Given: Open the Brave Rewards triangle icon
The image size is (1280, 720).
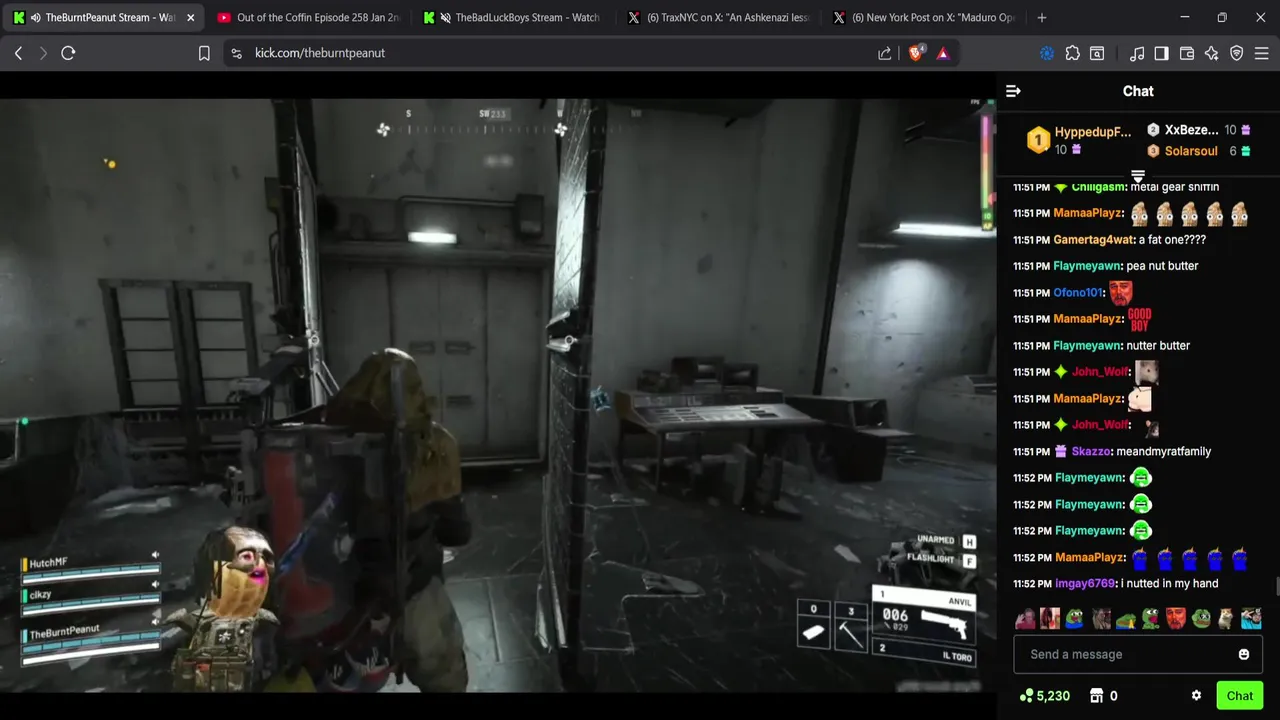Looking at the screenshot, I should click(x=943, y=53).
